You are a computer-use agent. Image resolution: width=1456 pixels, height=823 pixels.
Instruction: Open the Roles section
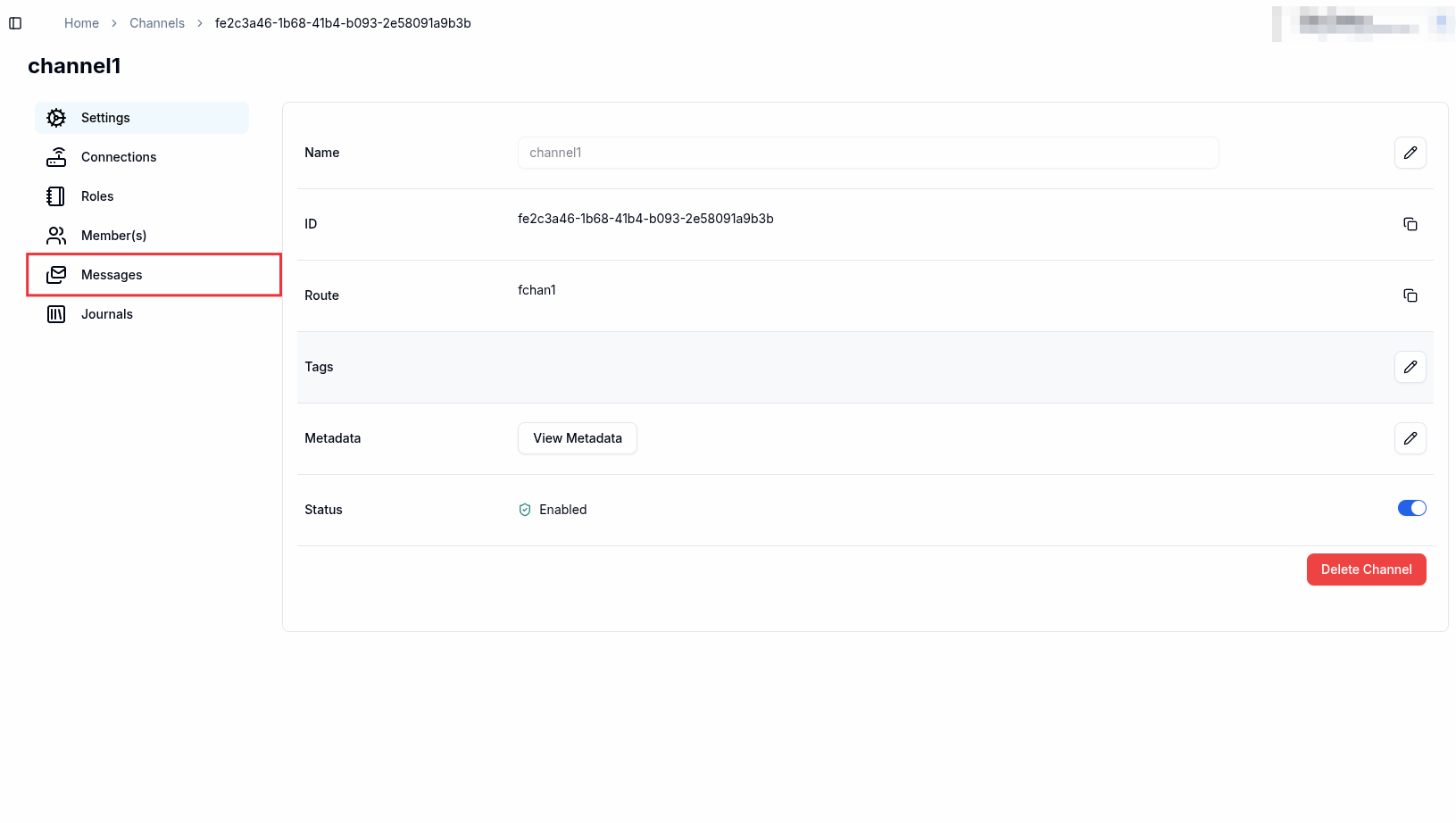97,196
